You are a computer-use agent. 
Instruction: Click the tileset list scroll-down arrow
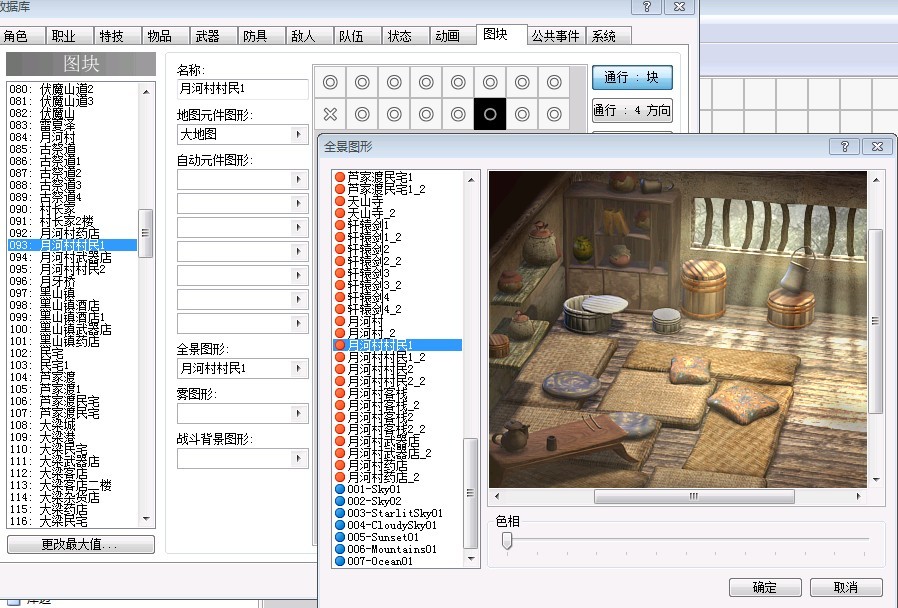pyautogui.click(x=146, y=519)
